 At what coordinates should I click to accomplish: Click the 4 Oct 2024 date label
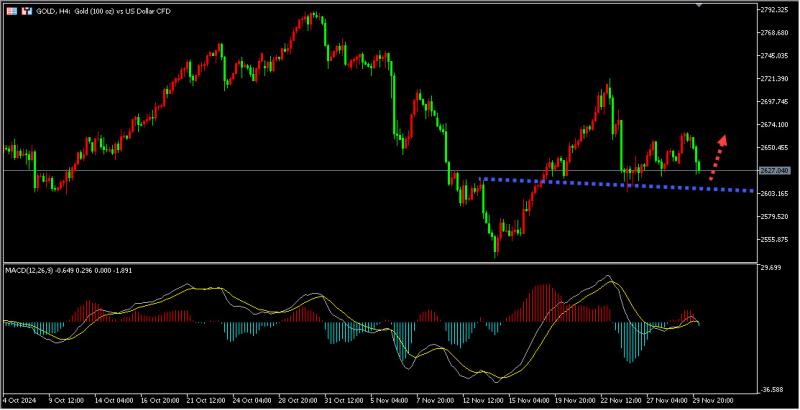(x=19, y=400)
